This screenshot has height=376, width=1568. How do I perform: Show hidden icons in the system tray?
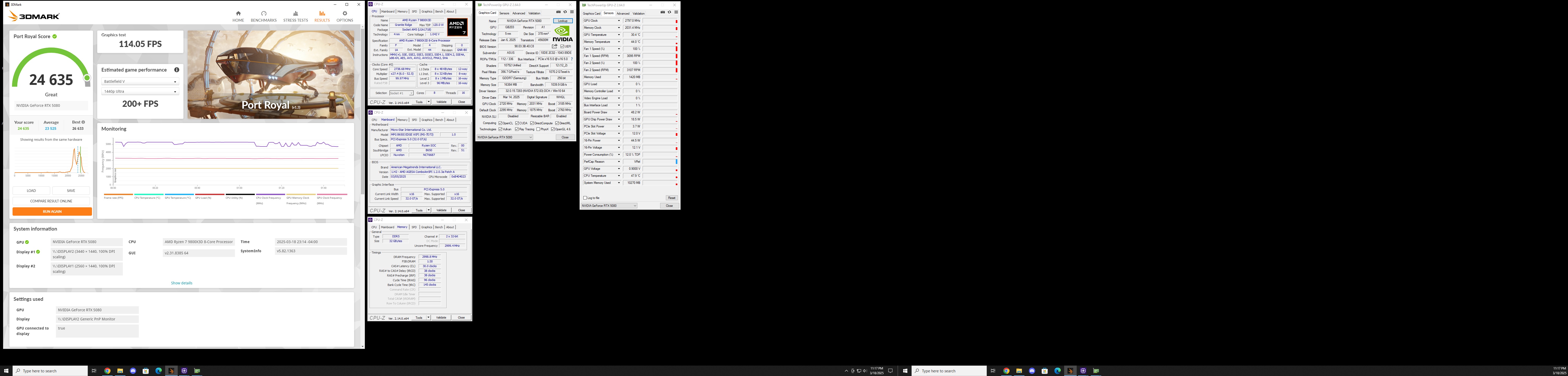click(x=846, y=371)
